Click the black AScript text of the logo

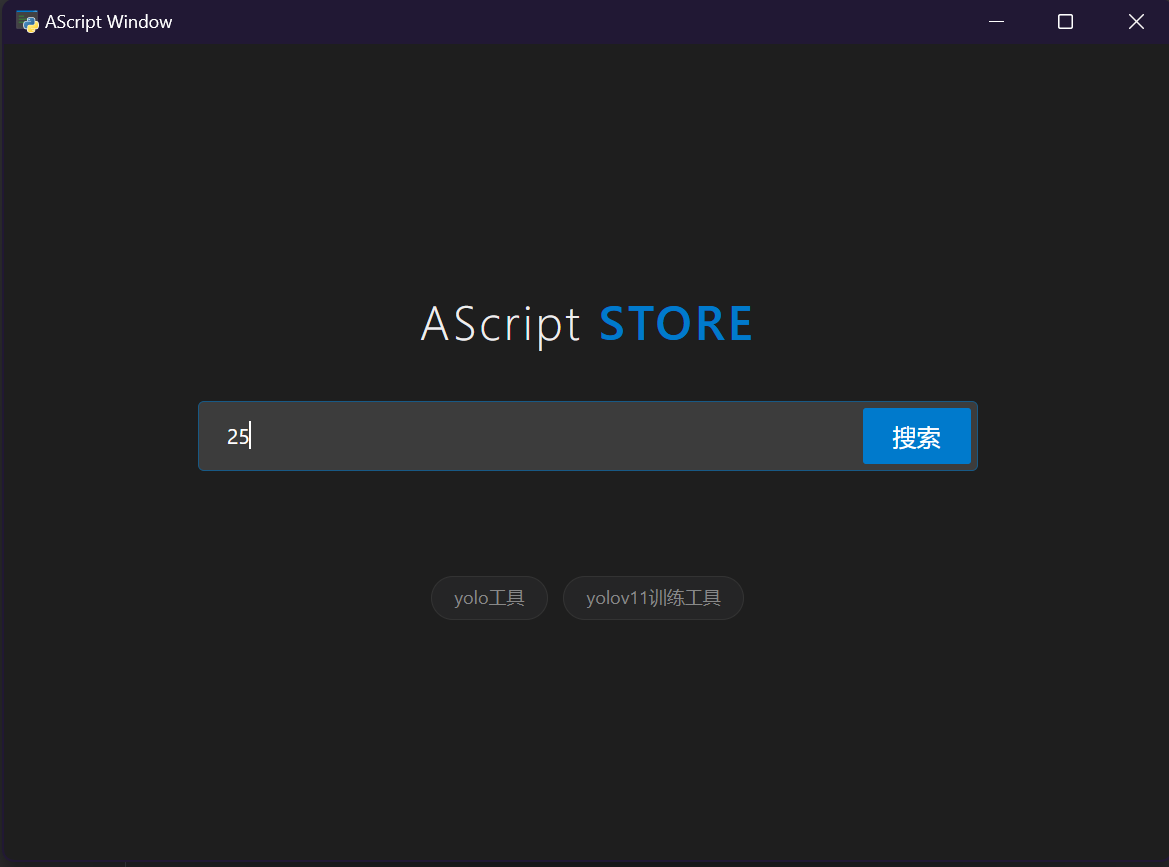click(501, 324)
